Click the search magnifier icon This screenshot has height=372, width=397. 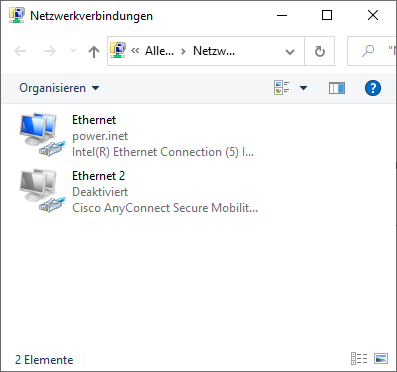click(x=368, y=51)
